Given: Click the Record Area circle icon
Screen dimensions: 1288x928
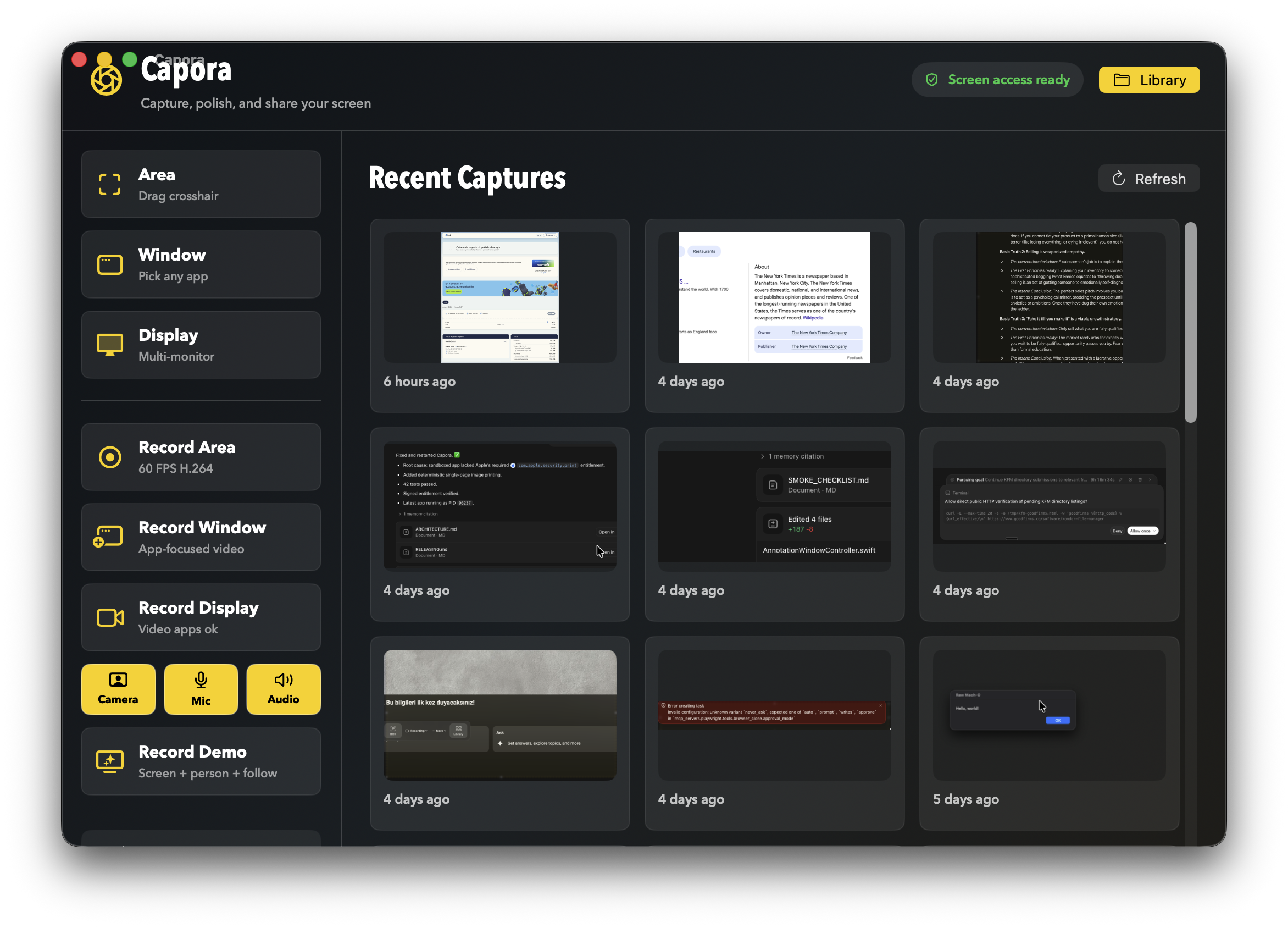Looking at the screenshot, I should point(109,457).
